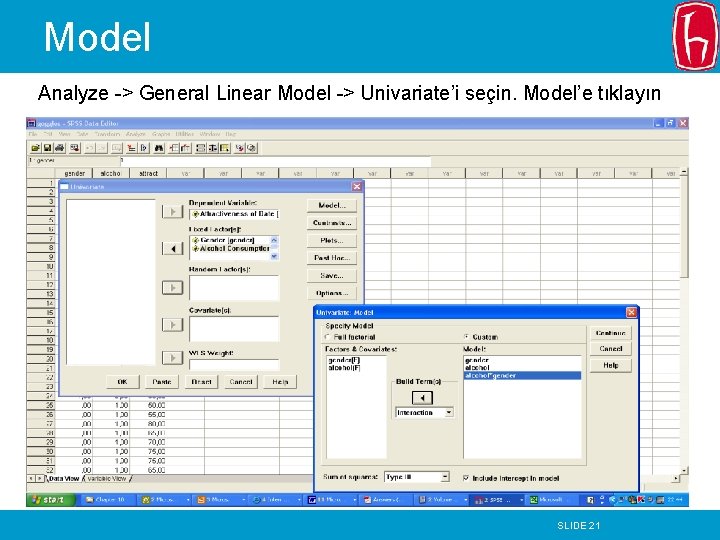Click the Insert Variable toolbar icon
Viewport: 720px width, 540px height.
(186, 148)
